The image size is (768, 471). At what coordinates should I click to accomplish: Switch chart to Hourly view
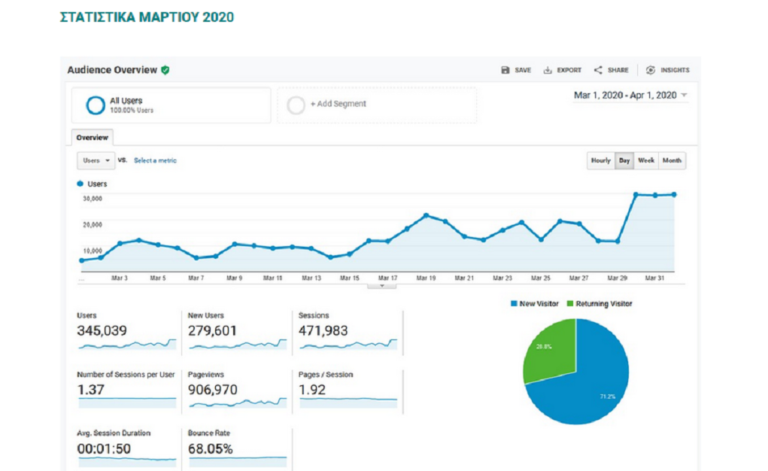coord(600,160)
